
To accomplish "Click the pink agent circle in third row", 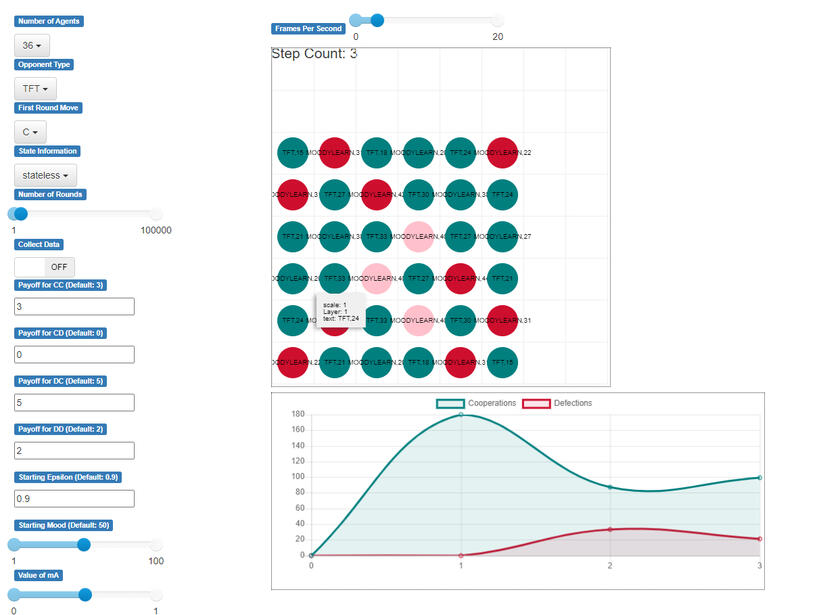I will pos(418,236).
